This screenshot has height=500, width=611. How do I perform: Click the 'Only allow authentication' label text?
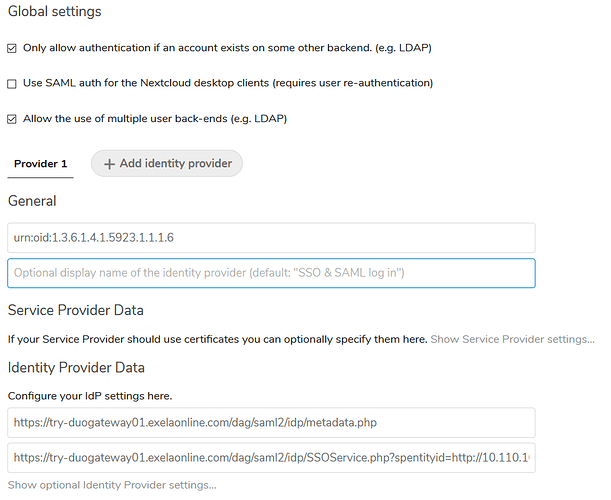[227, 48]
